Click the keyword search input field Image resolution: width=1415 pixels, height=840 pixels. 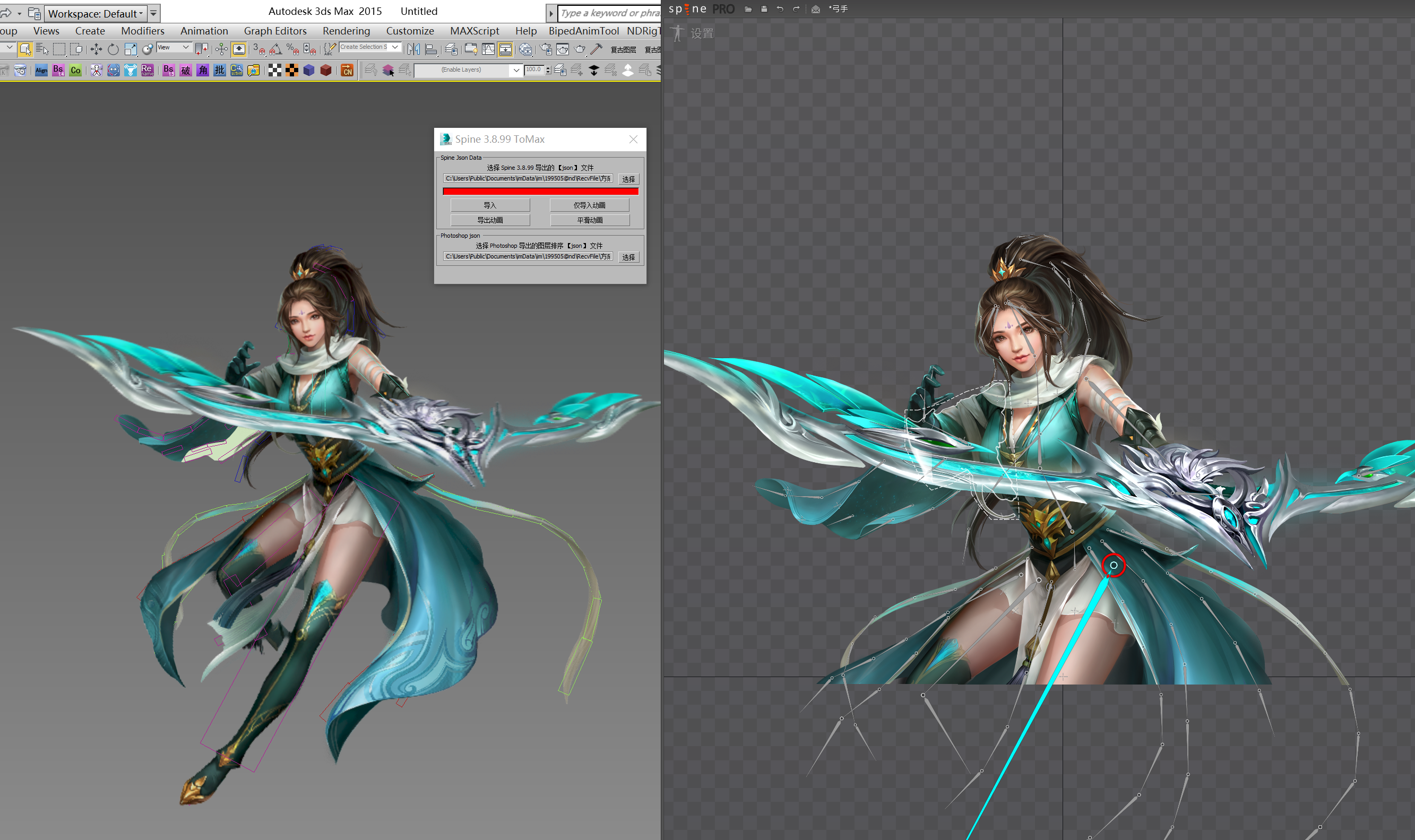(x=610, y=13)
